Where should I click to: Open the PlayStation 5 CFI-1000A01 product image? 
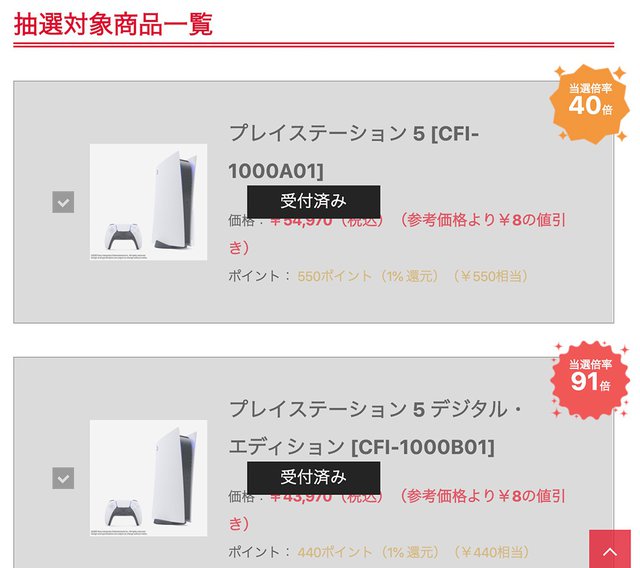148,202
